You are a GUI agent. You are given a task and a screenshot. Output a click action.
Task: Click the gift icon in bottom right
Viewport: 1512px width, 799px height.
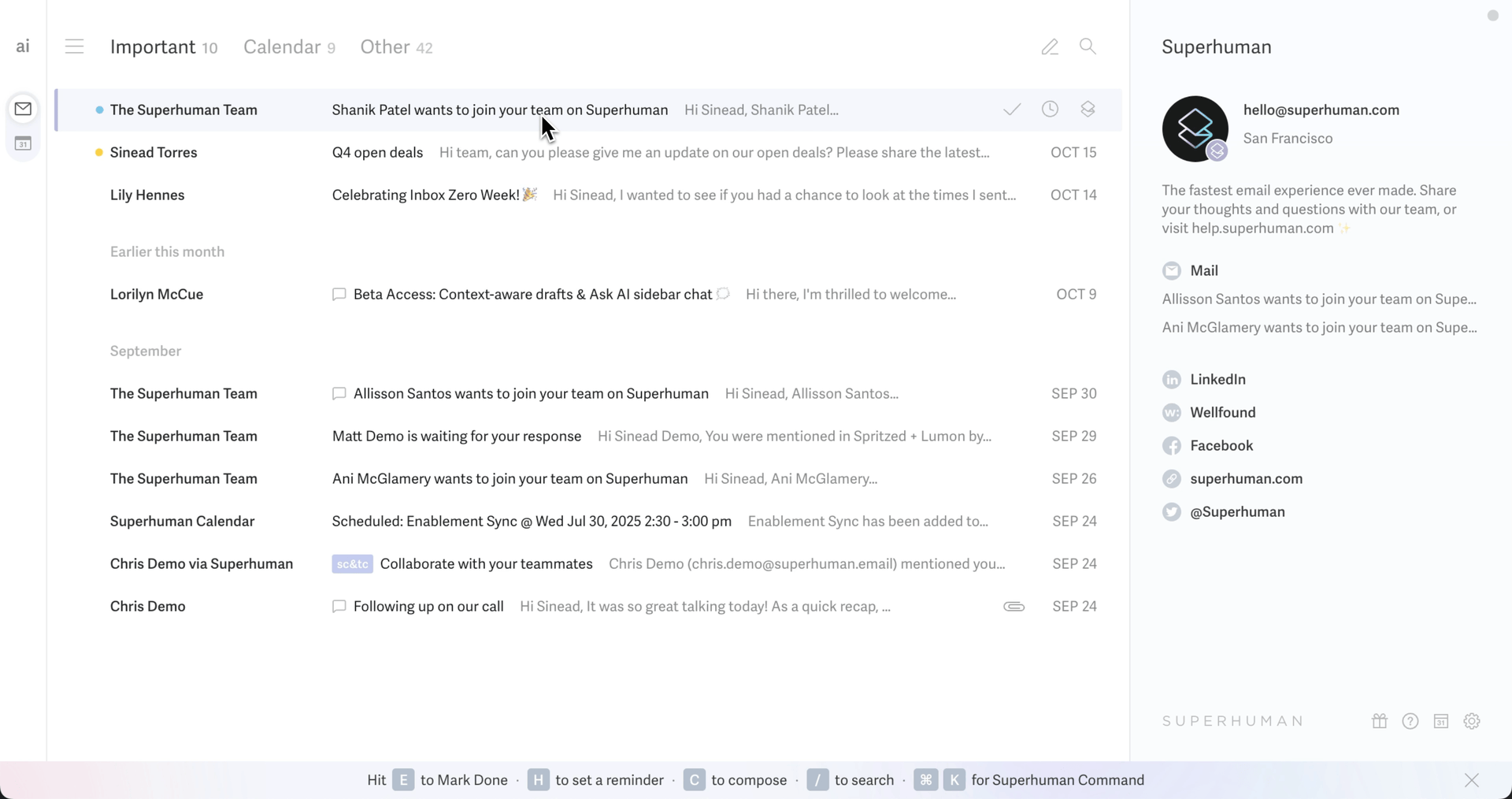pos(1379,721)
